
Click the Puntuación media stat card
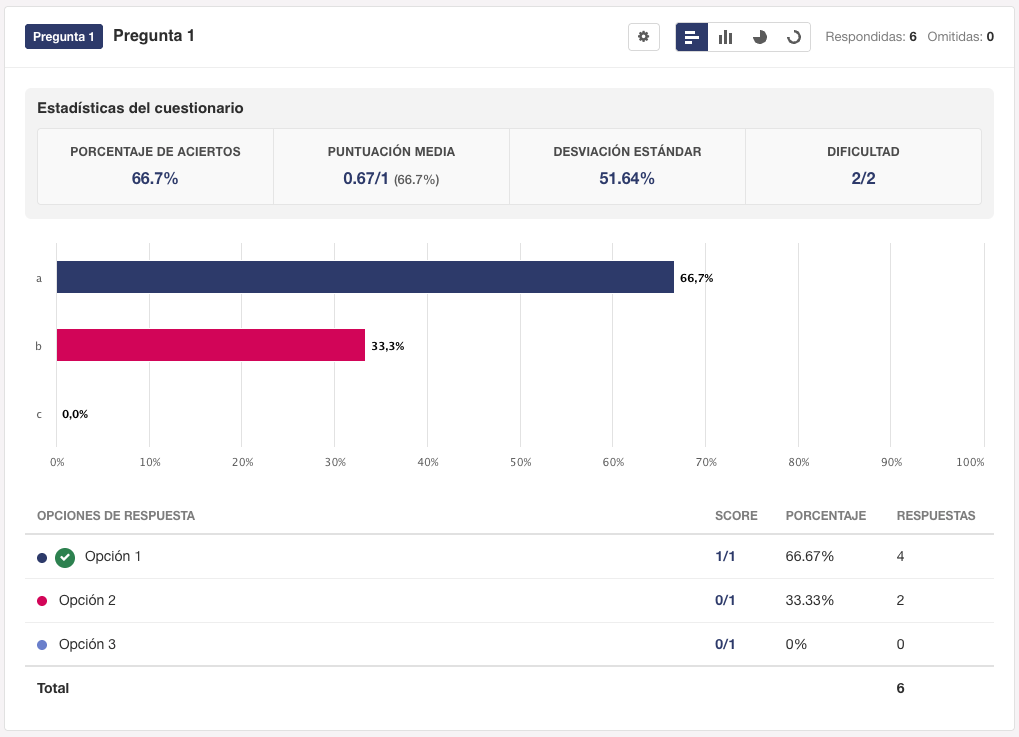pyautogui.click(x=391, y=166)
